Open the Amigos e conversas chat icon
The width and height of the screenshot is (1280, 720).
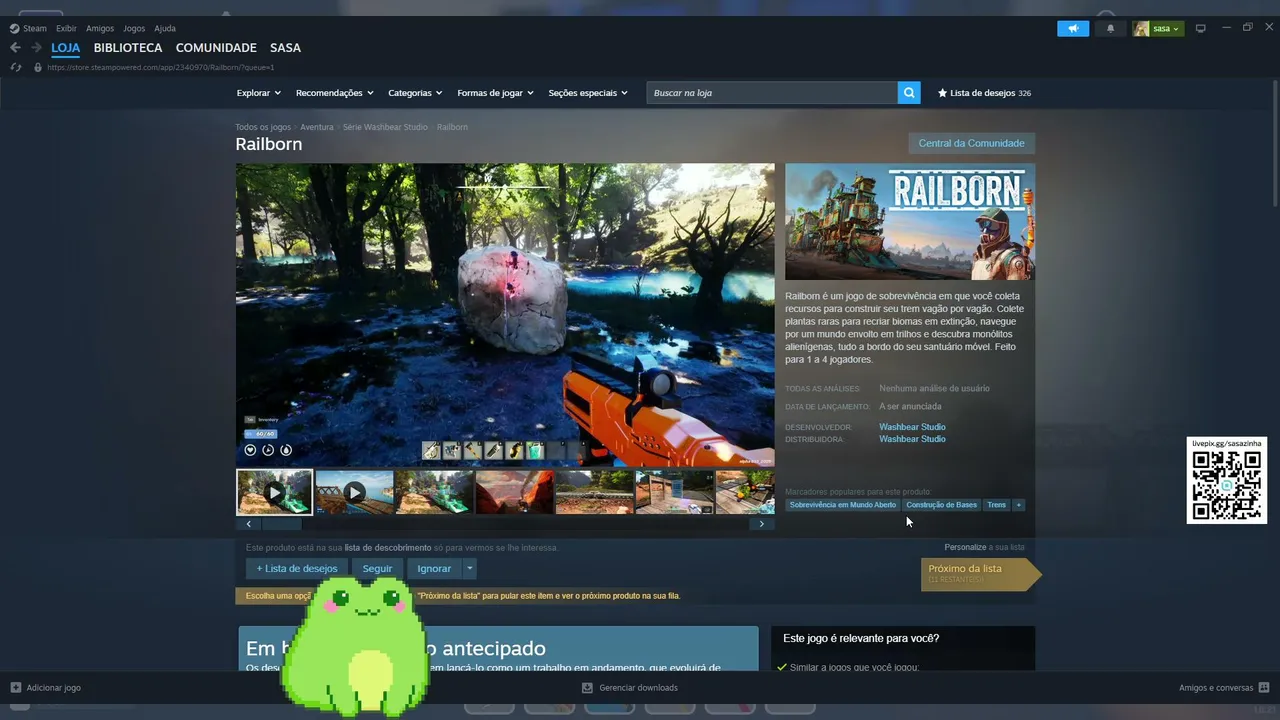1264,688
